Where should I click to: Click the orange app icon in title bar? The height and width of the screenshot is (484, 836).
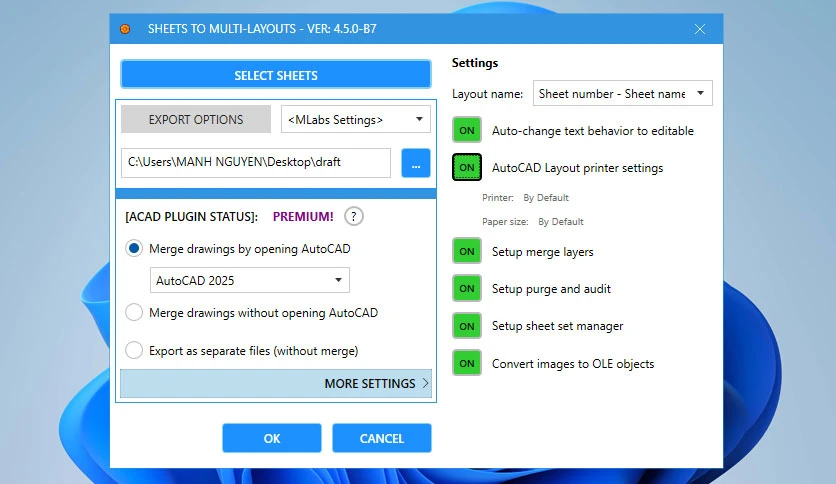125,29
